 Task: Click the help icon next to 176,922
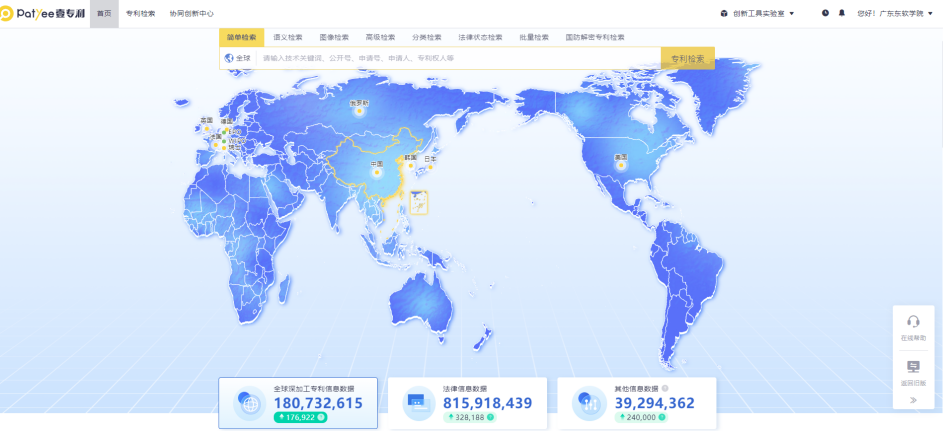[x=321, y=417]
